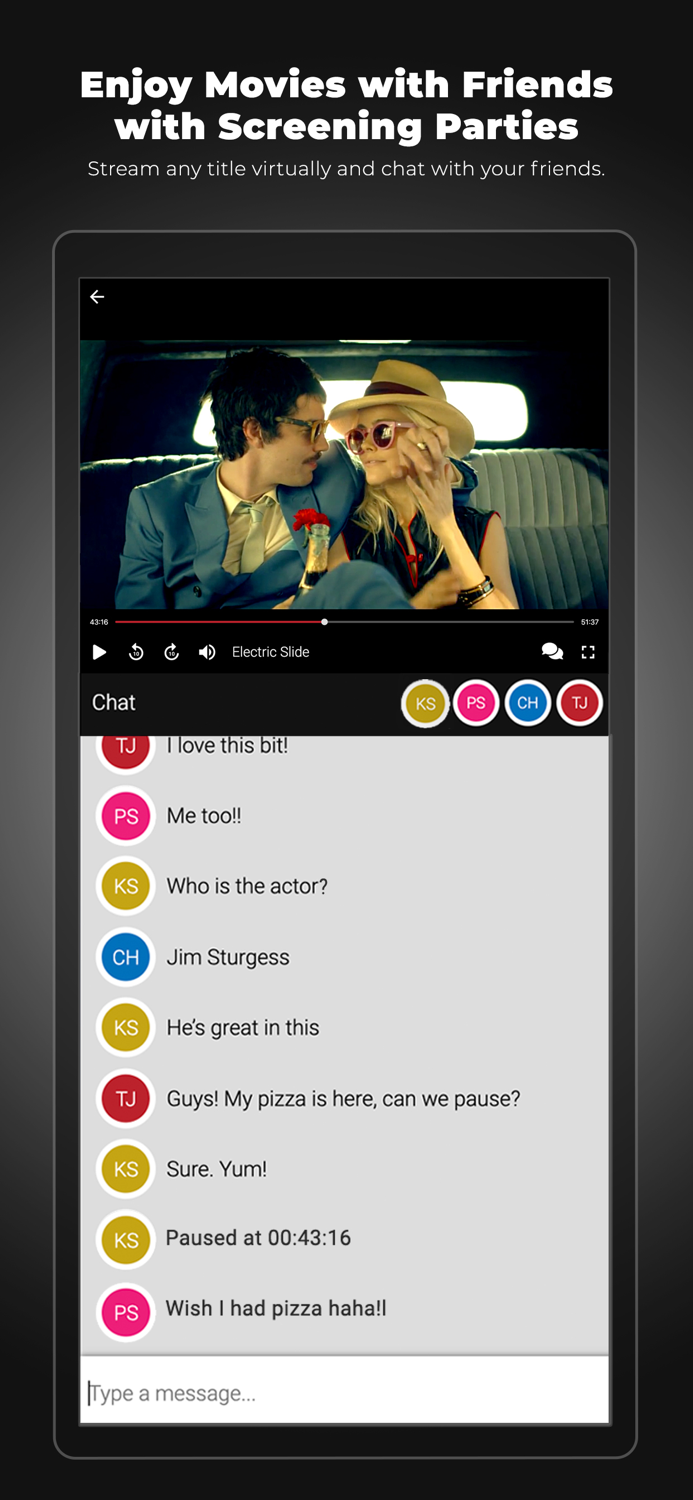The height and width of the screenshot is (1500, 693).
Task: Toggle the chat panel icon
Action: [552, 652]
